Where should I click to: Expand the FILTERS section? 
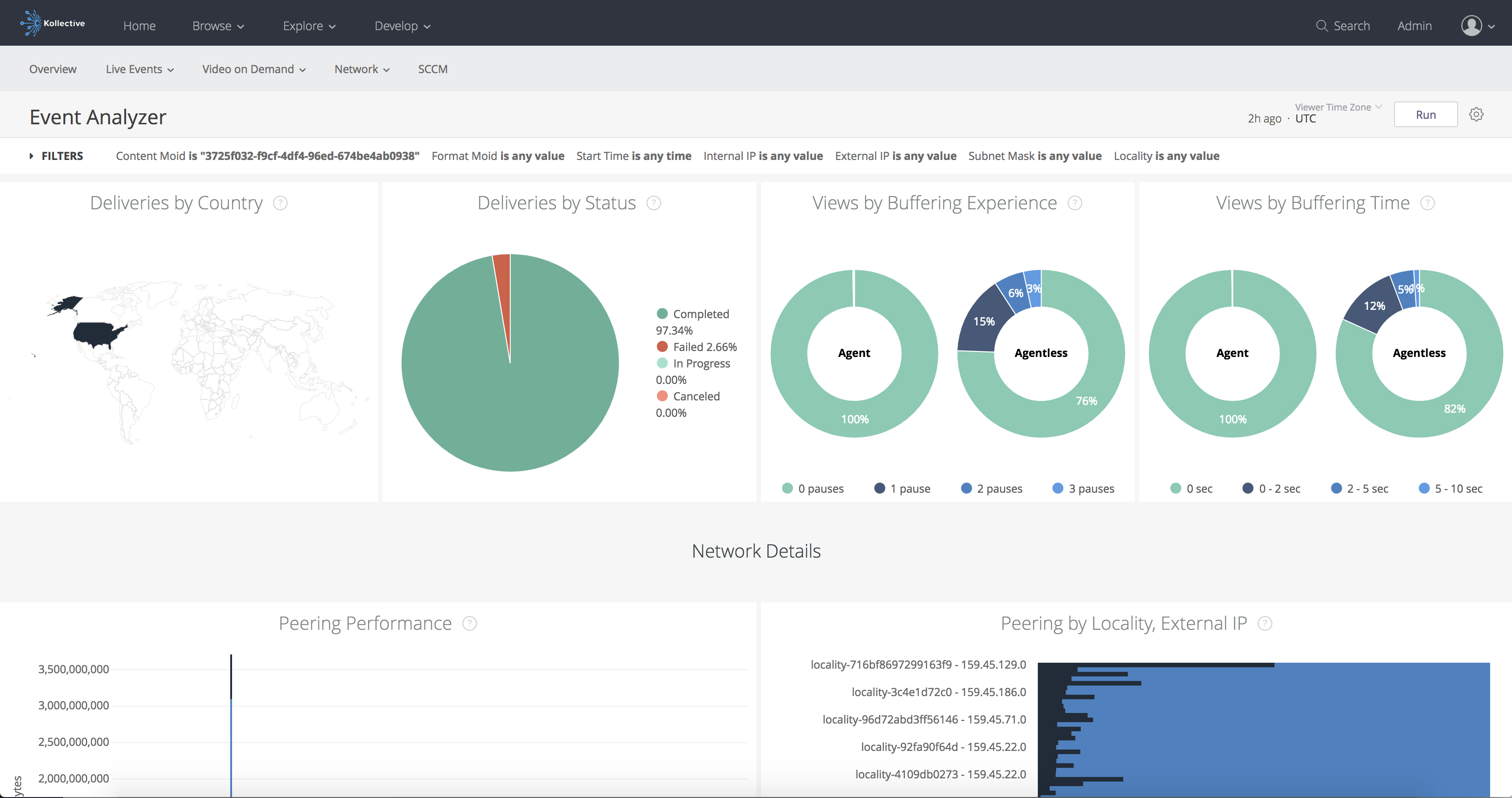[57, 156]
